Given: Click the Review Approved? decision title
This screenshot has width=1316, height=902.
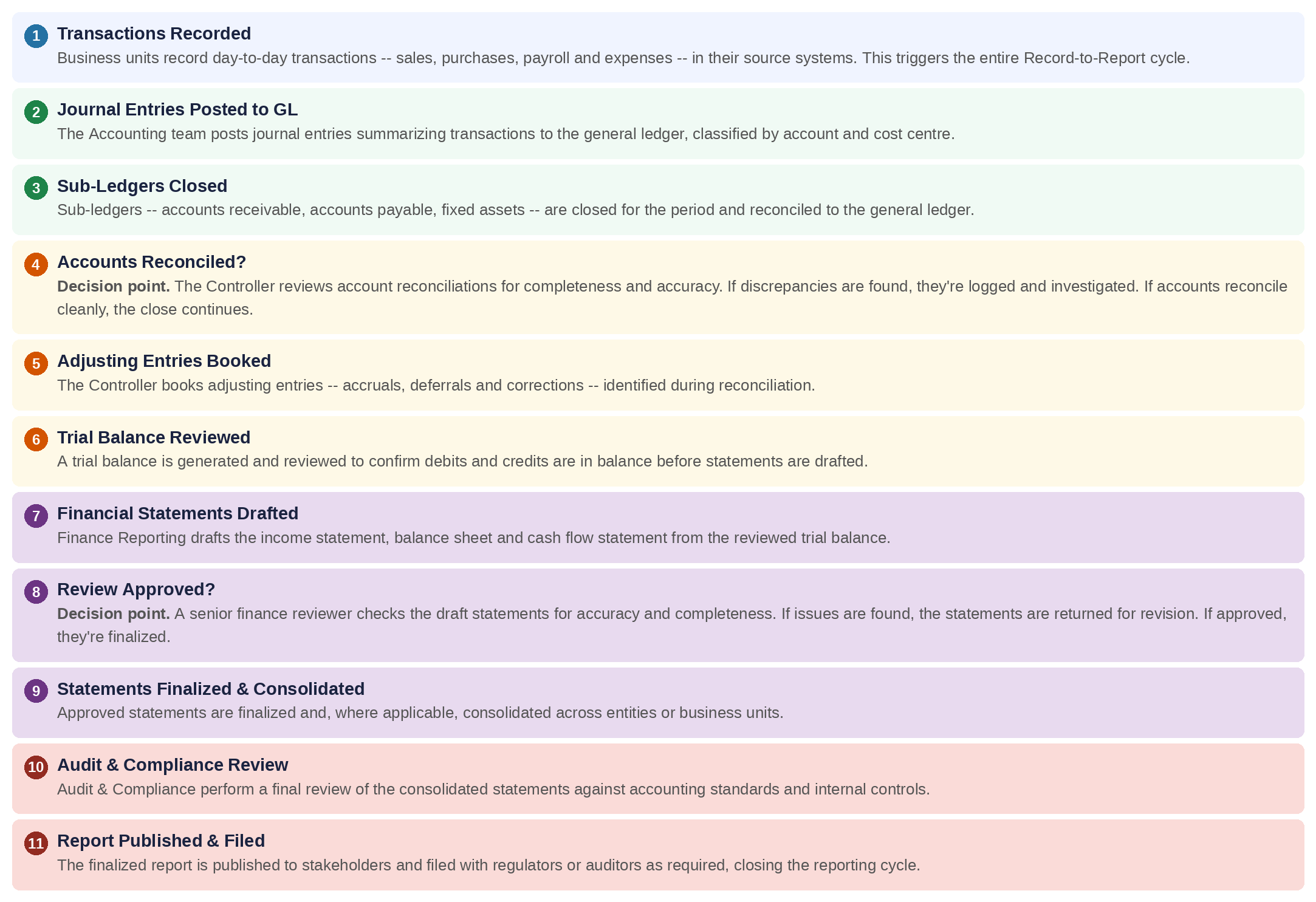Looking at the screenshot, I should (136, 589).
